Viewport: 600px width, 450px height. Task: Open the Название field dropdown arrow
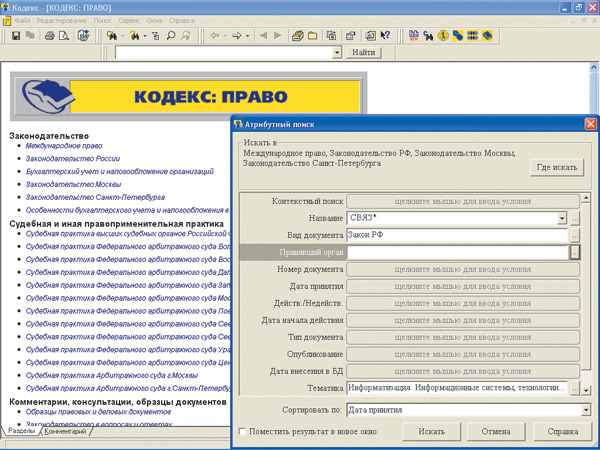point(561,218)
